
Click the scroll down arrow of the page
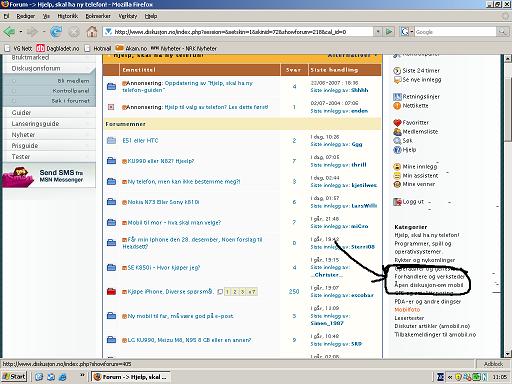tap(507, 354)
